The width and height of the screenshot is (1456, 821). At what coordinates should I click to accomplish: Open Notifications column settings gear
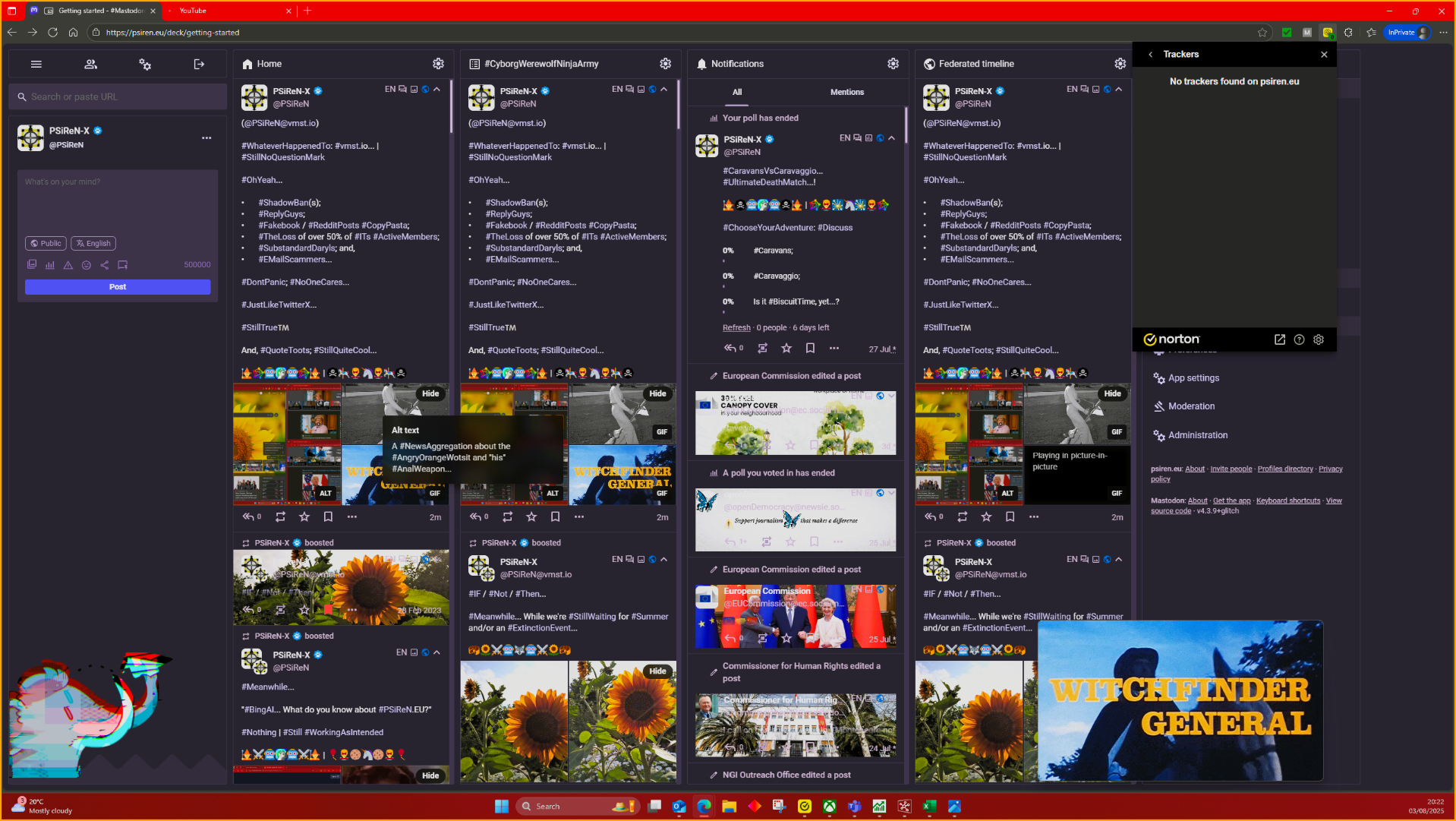click(893, 64)
